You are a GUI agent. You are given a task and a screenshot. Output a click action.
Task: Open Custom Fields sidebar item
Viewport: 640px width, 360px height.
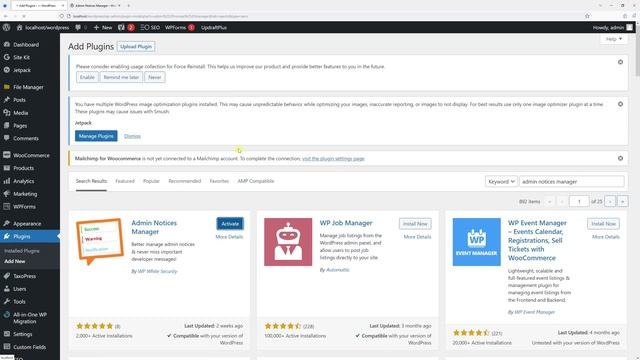tap(30, 347)
